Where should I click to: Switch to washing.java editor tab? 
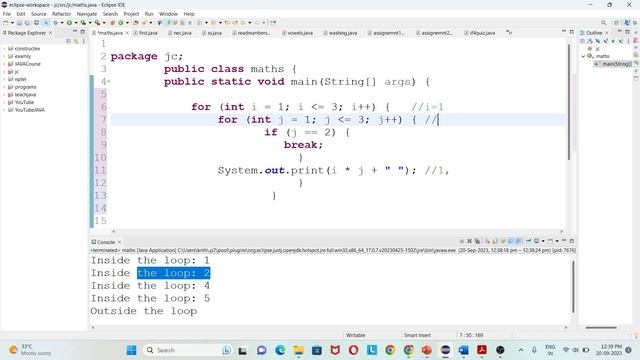pos(340,33)
